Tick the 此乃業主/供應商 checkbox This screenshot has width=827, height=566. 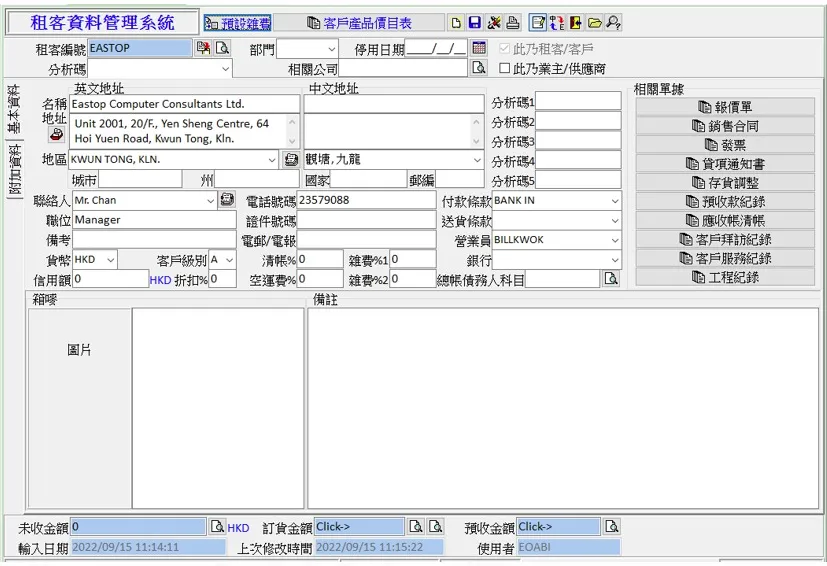[504, 69]
